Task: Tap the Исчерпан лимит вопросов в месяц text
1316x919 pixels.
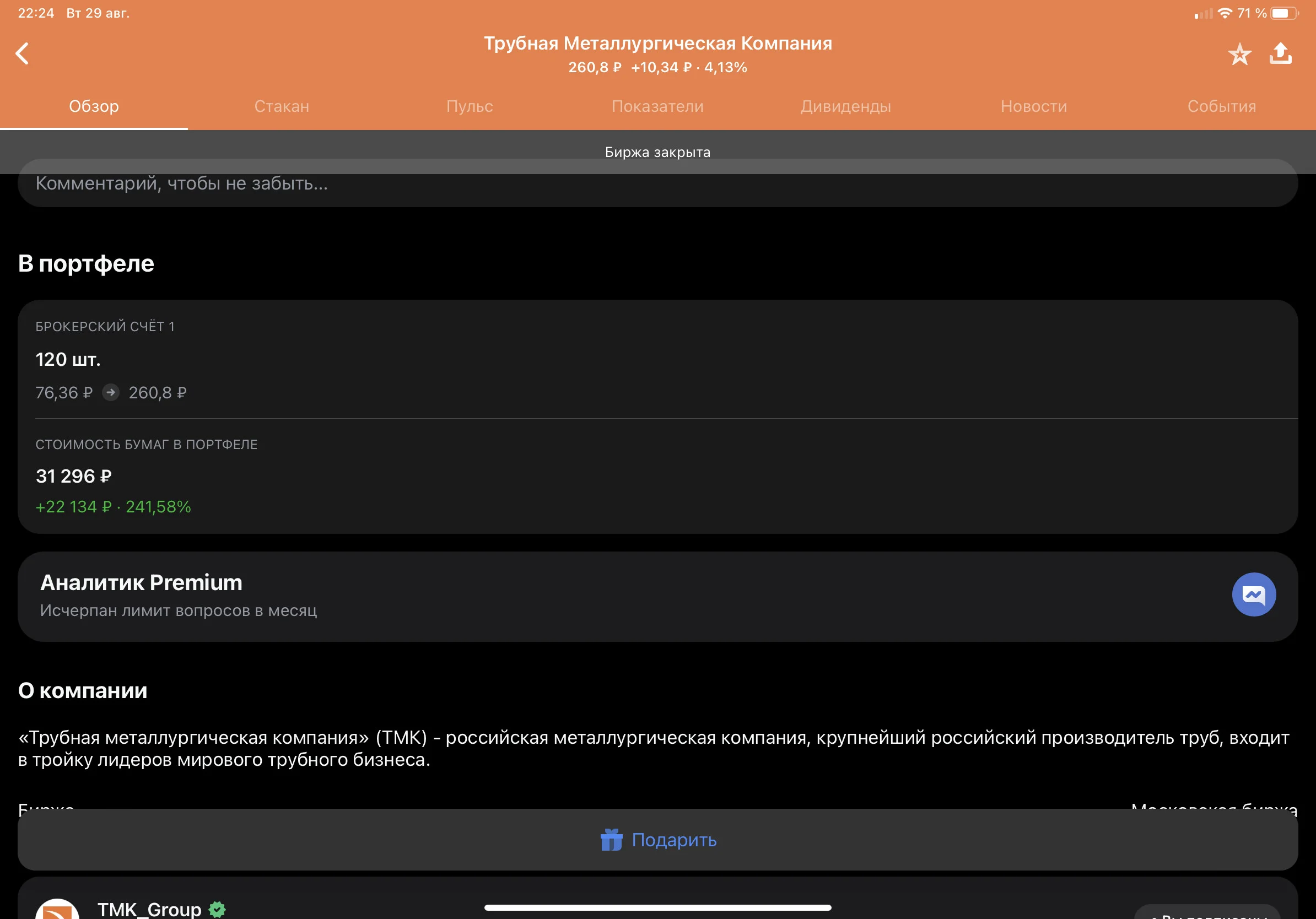Action: [x=178, y=611]
